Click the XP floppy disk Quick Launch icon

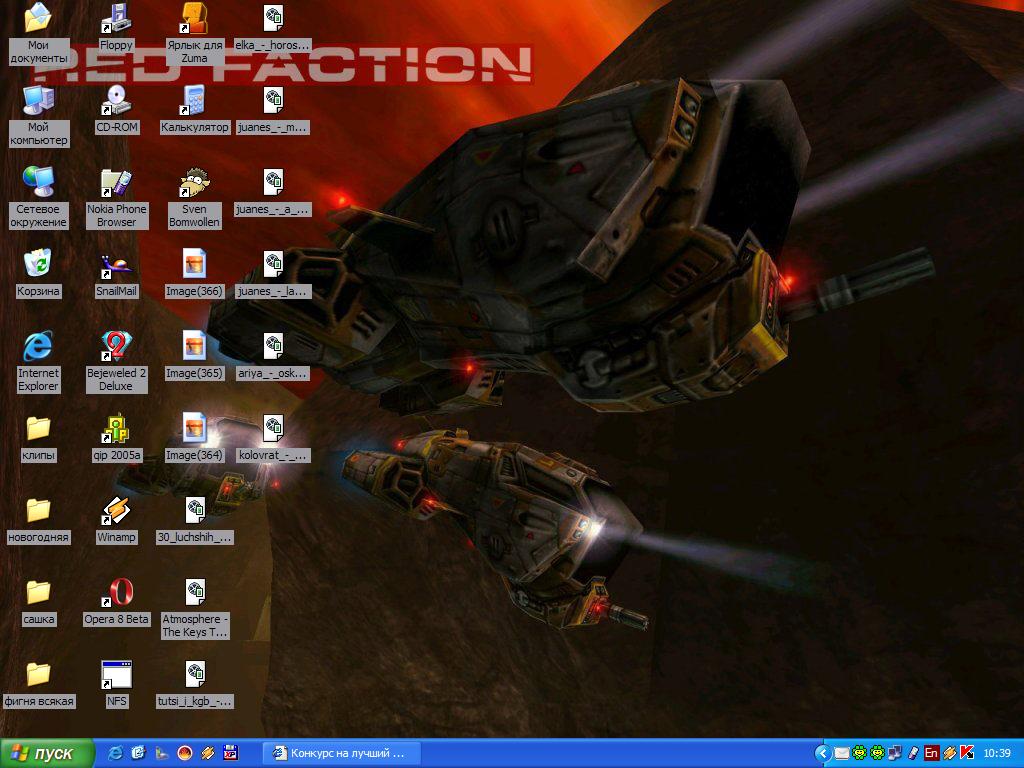(230, 753)
